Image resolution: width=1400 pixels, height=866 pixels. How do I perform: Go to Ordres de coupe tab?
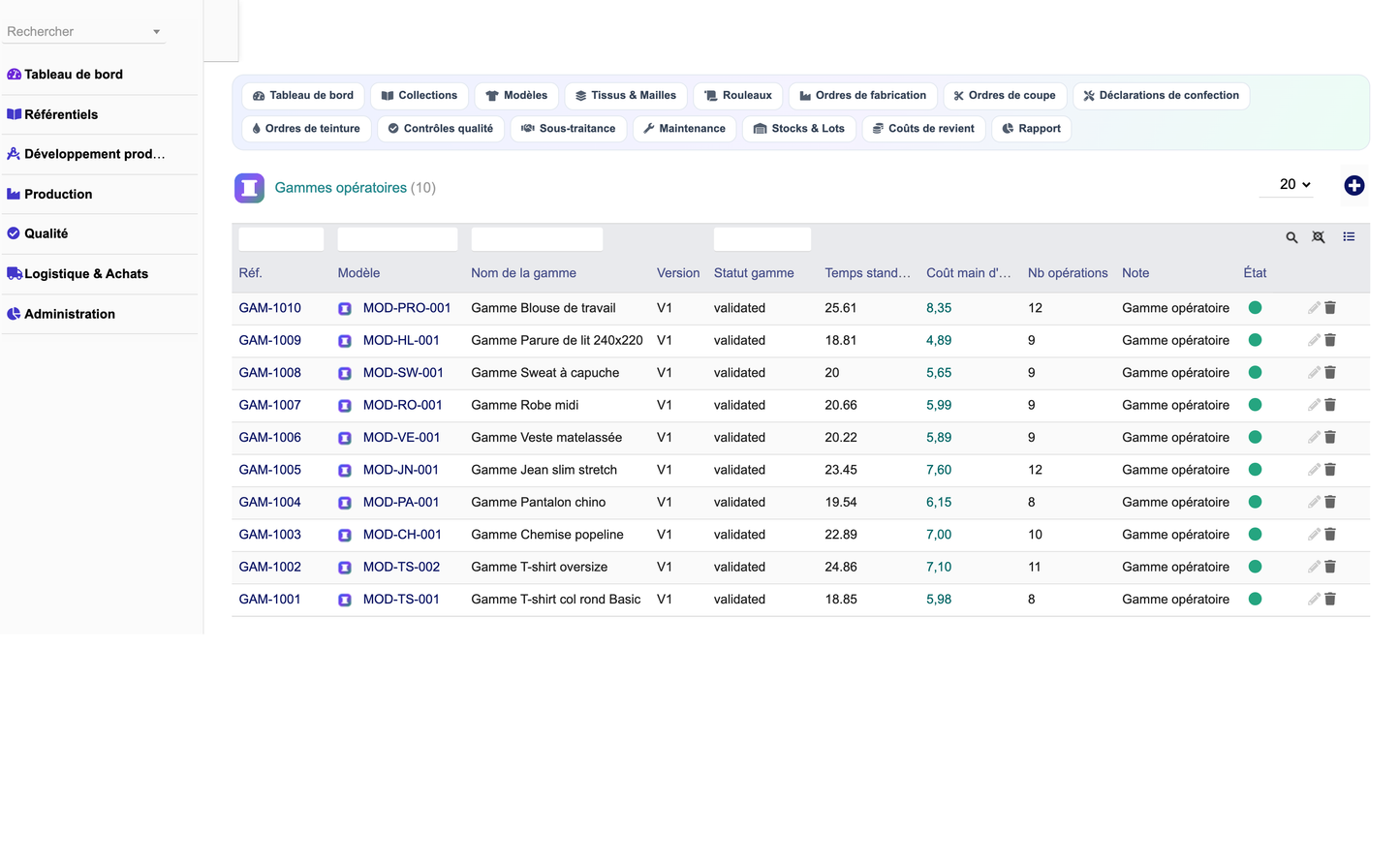point(1005,96)
